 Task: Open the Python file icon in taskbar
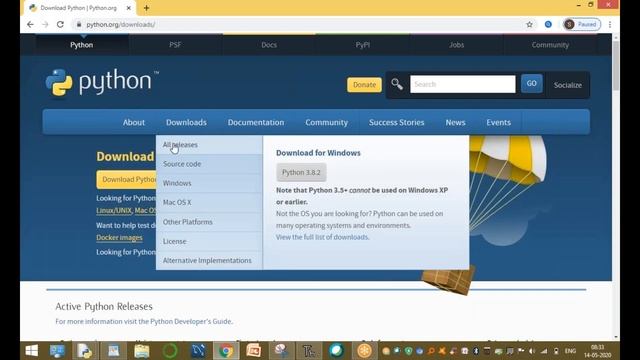point(85,351)
